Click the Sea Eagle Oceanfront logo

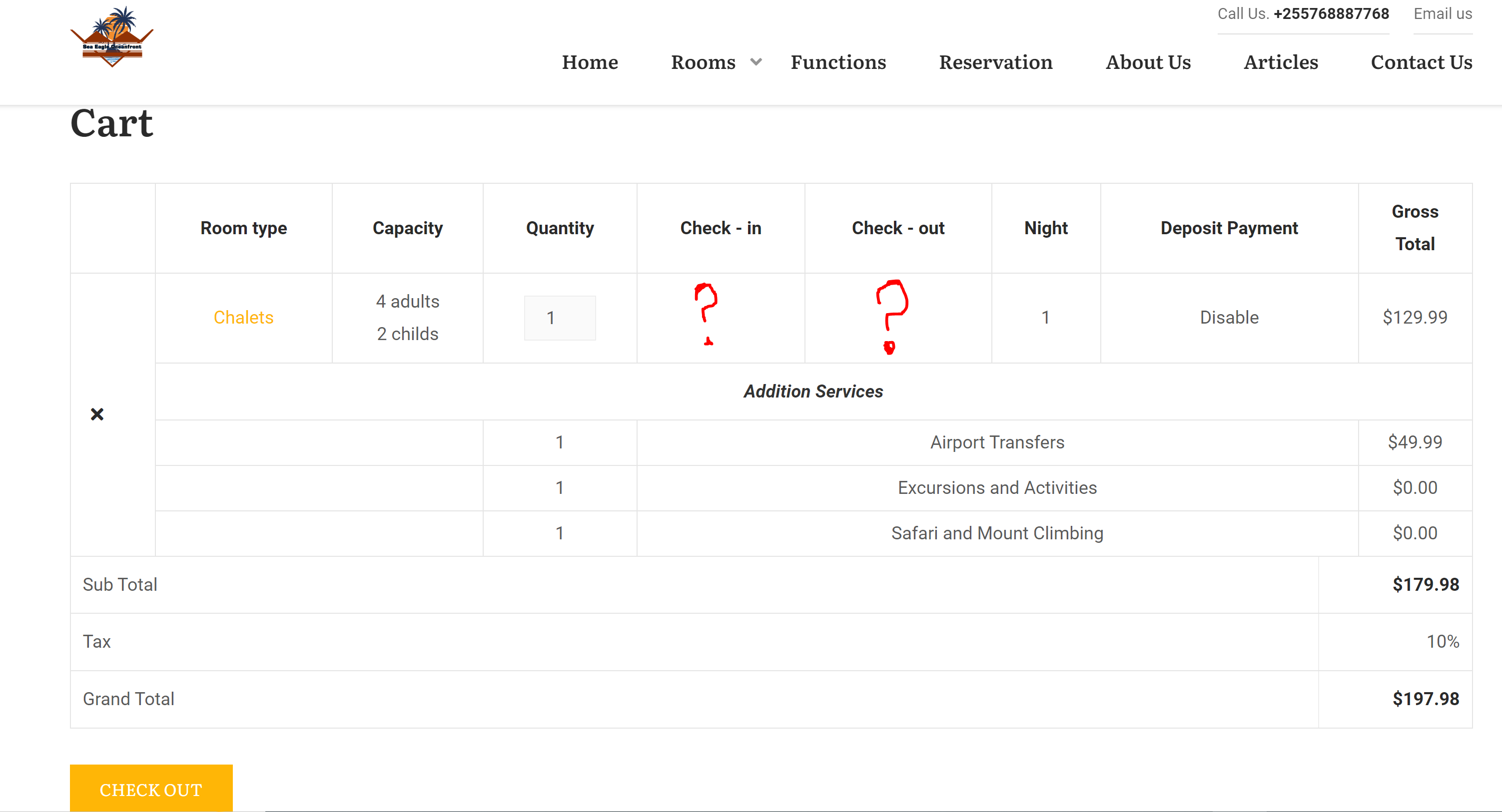[x=112, y=37]
